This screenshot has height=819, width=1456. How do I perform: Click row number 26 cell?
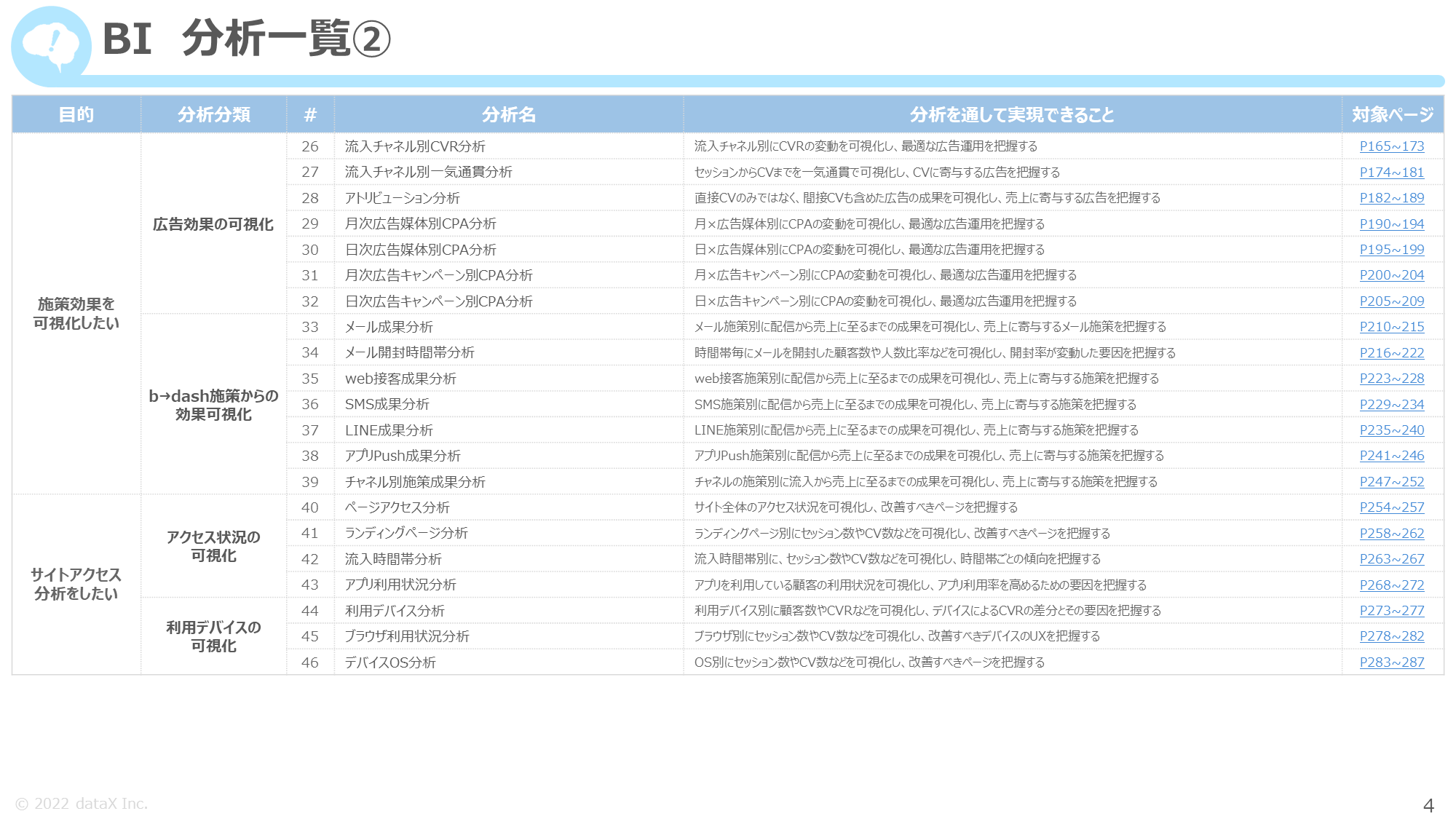[x=310, y=146]
